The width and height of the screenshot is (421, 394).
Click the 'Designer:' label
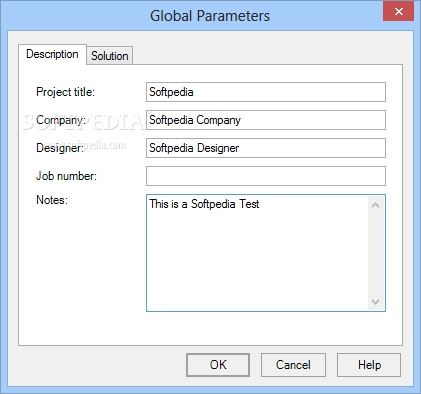point(60,148)
